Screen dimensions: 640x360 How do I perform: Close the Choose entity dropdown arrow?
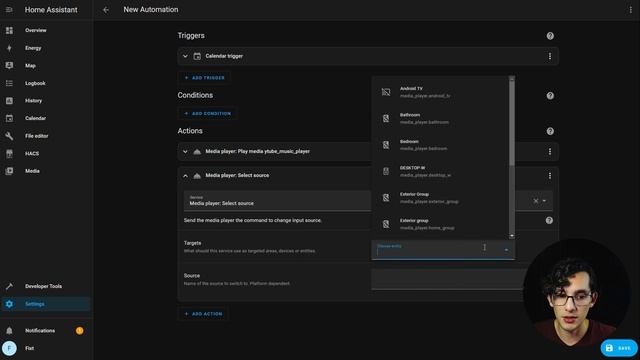tap(506, 249)
